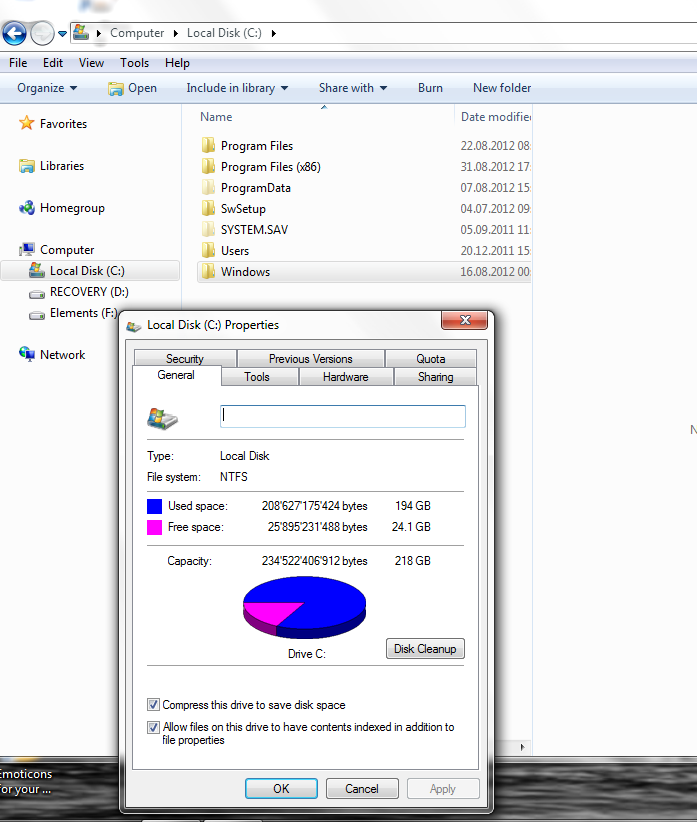Click the RECOVERY (D:) drive icon

(x=37, y=294)
